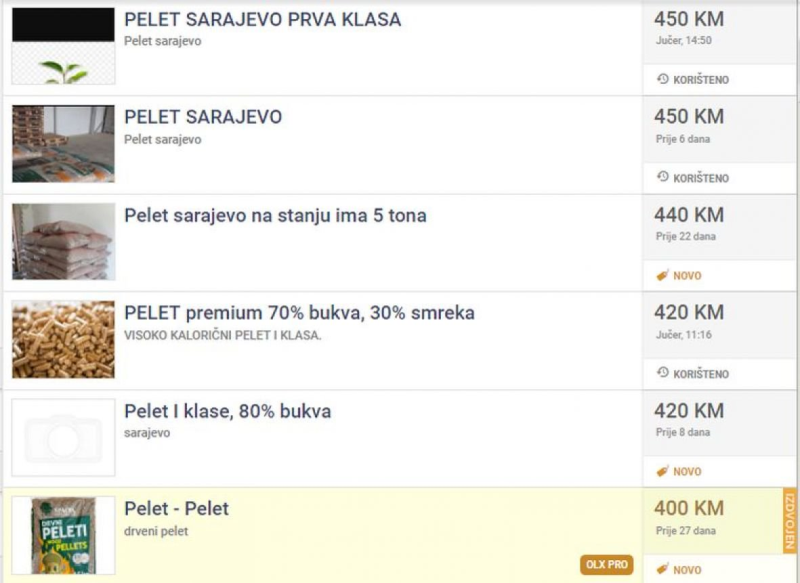Click history icon on 450 KM 'Prije 6 dana' listing
800x583 pixels.
(x=662, y=177)
